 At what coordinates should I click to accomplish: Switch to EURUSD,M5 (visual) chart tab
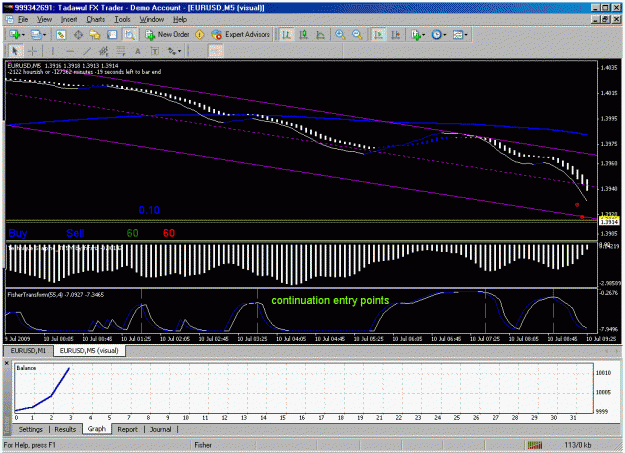[89, 351]
